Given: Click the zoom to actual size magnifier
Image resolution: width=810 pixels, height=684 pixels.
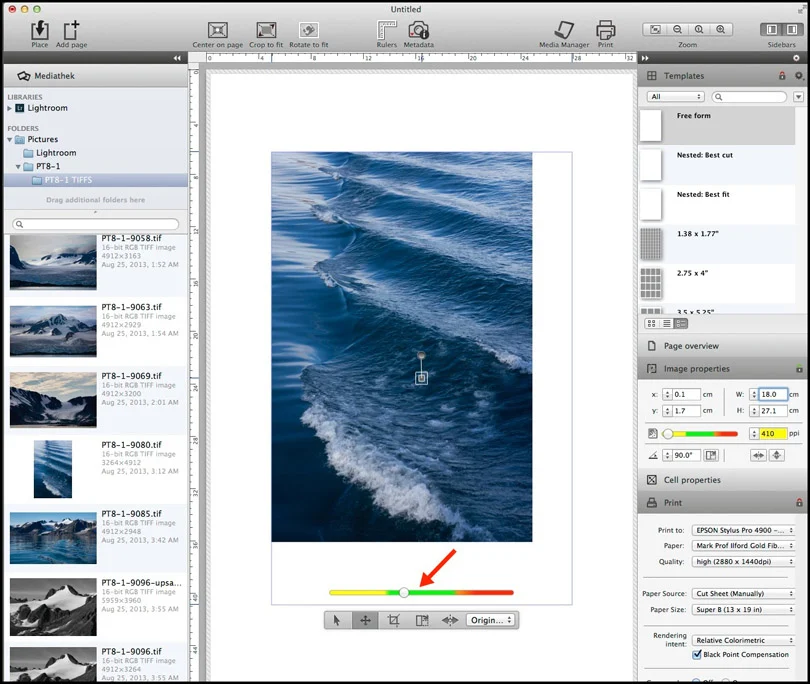Looking at the screenshot, I should click(699, 29).
